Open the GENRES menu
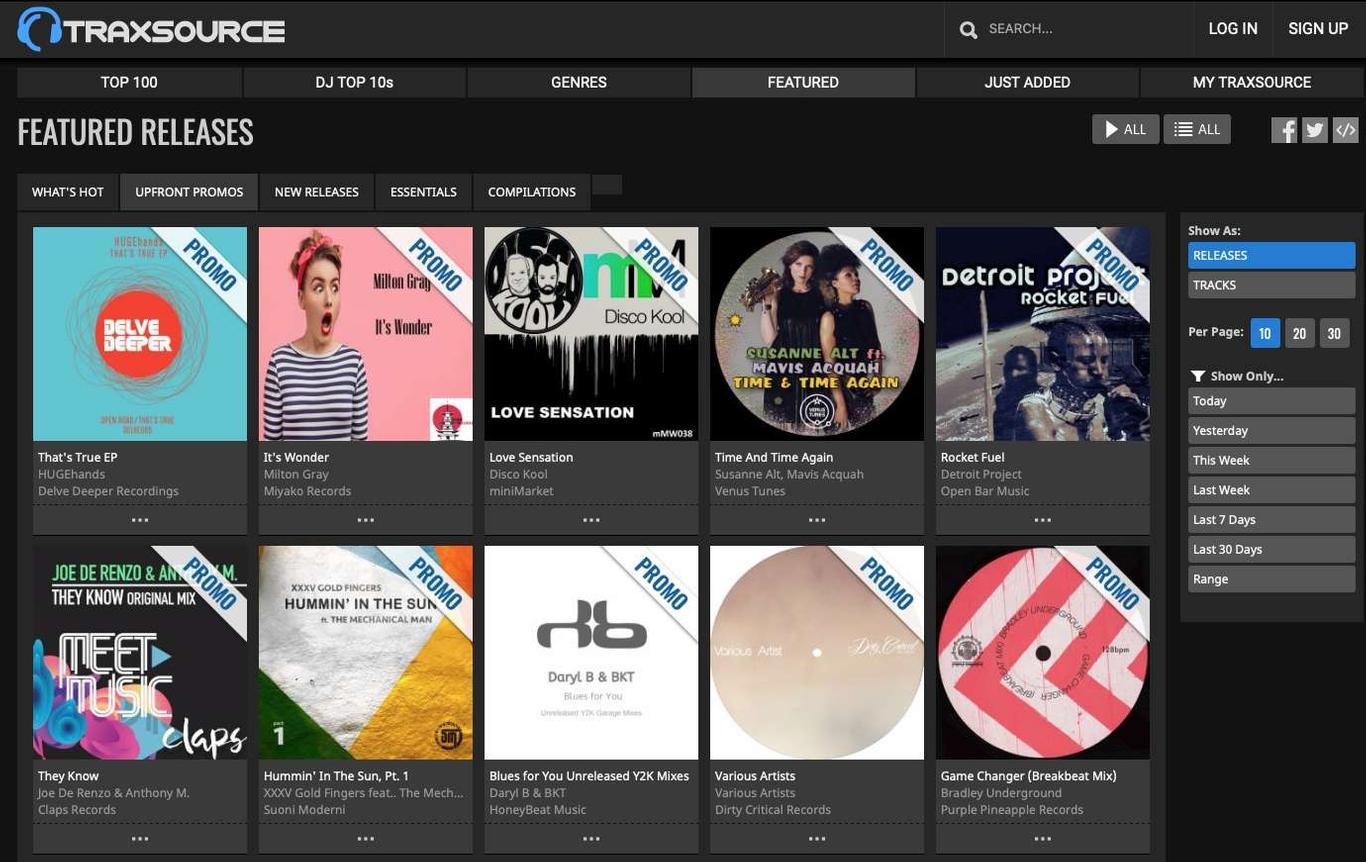 [x=579, y=82]
